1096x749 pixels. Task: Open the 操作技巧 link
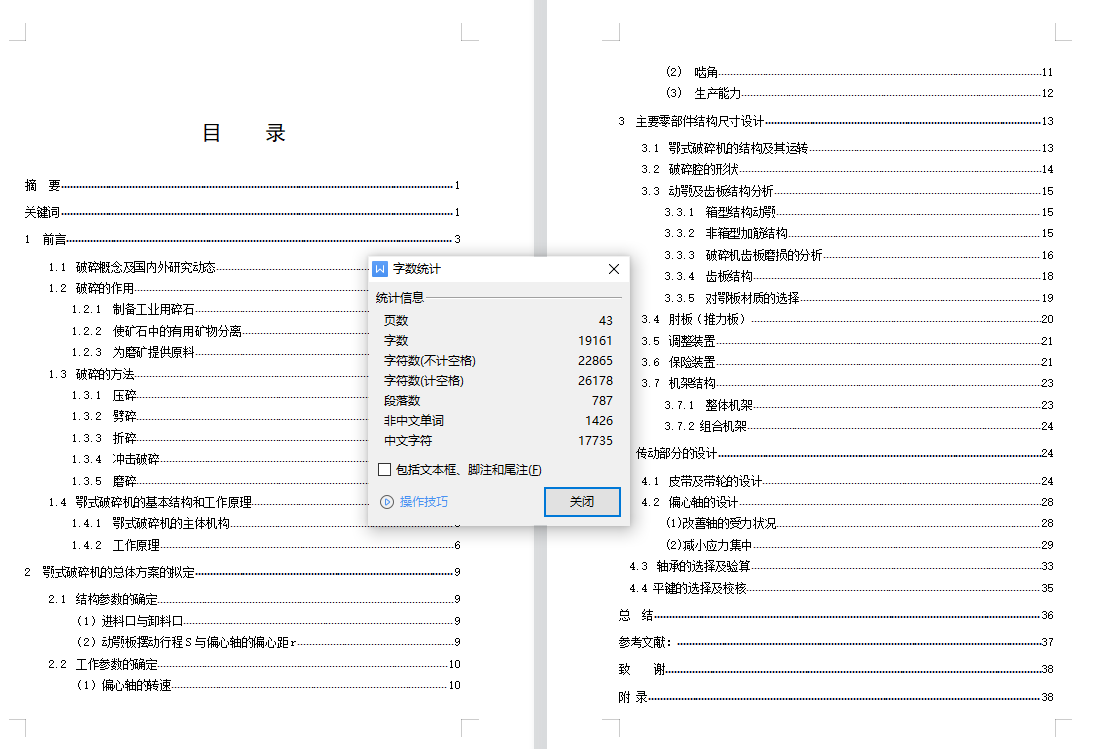(424, 502)
